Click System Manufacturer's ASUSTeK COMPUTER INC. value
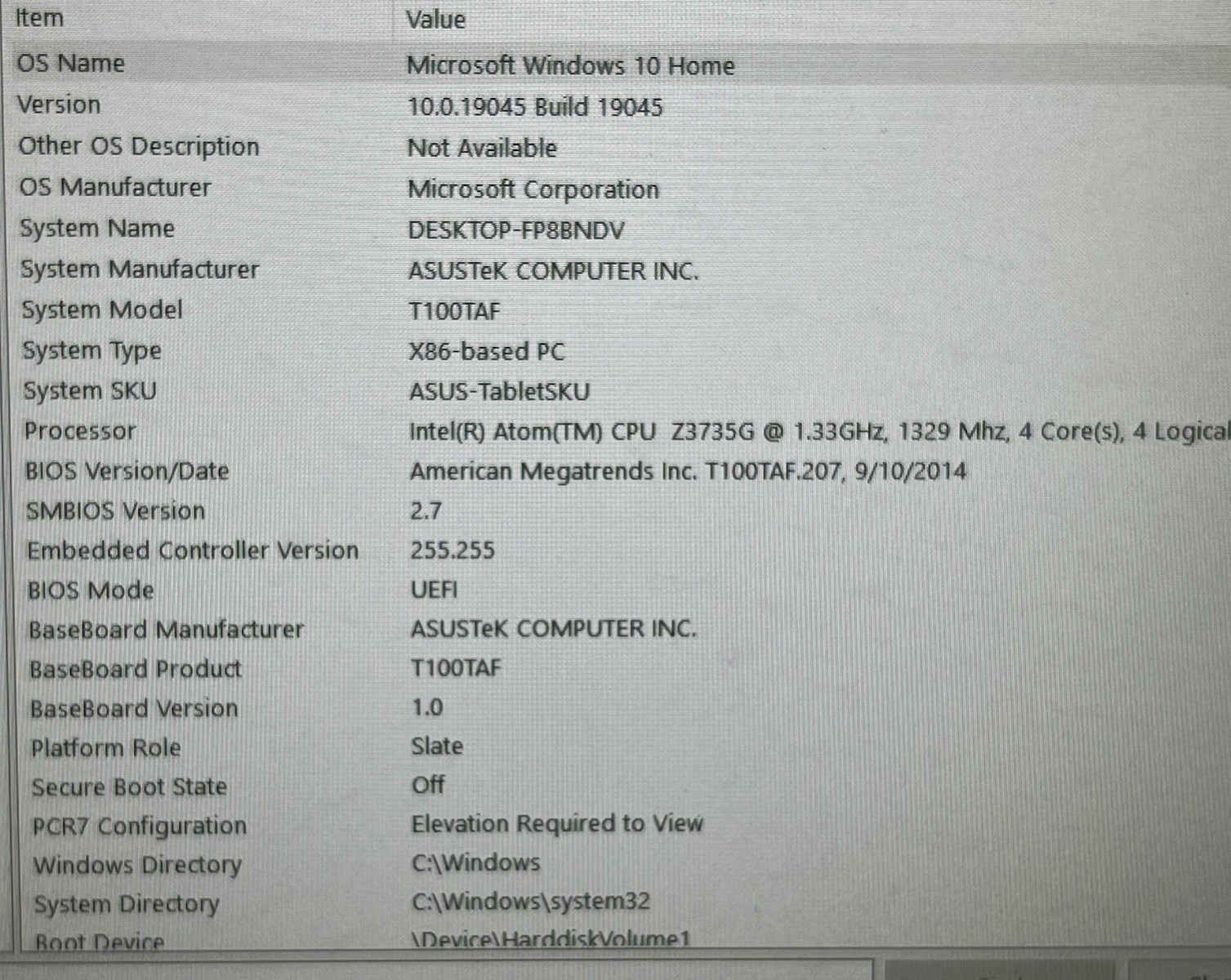Image resolution: width=1231 pixels, height=980 pixels. click(554, 270)
